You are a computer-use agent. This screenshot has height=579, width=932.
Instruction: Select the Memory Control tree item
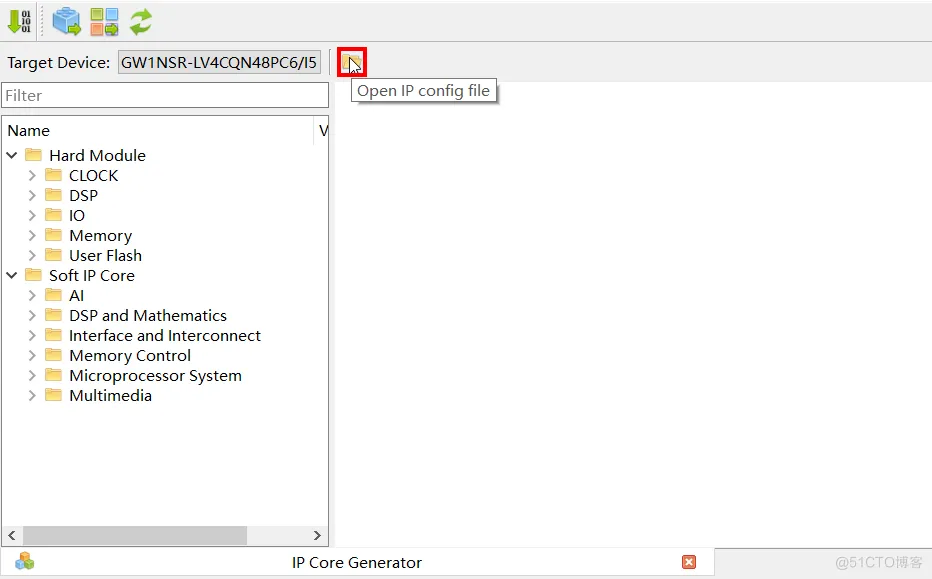[130, 355]
